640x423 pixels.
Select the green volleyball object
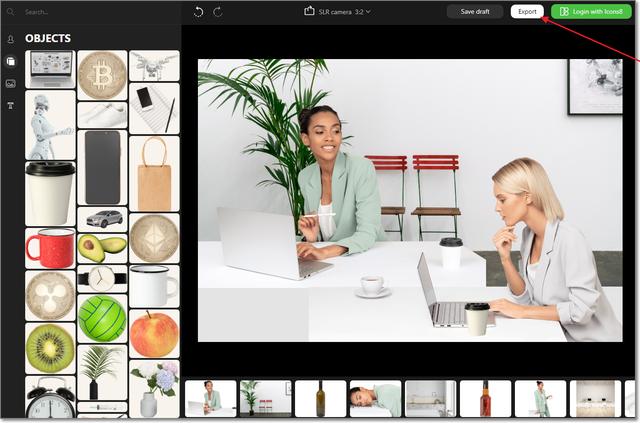(x=101, y=317)
